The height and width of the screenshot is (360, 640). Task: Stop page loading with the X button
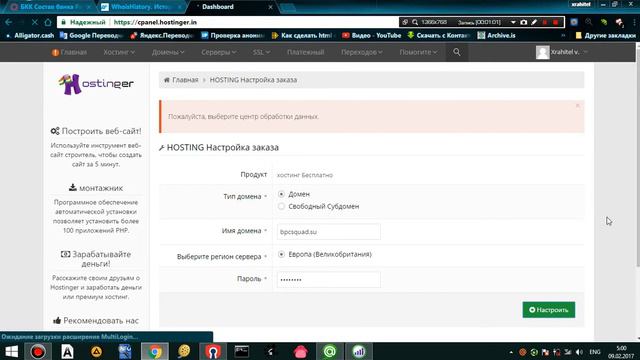[x=34, y=22]
